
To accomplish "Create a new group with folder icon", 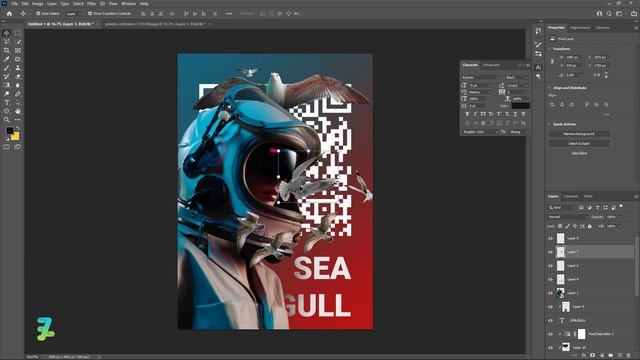I will pos(611,356).
